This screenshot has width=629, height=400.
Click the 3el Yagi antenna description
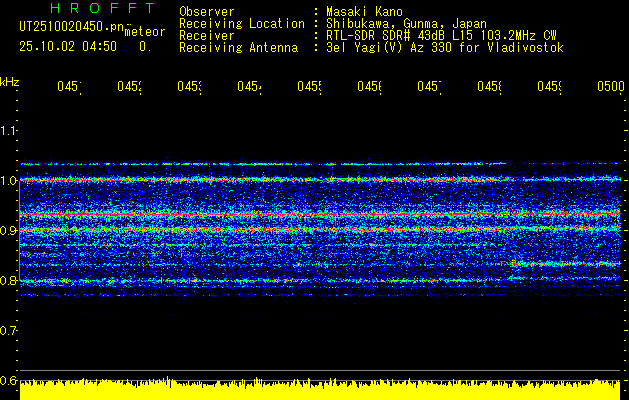click(445, 48)
